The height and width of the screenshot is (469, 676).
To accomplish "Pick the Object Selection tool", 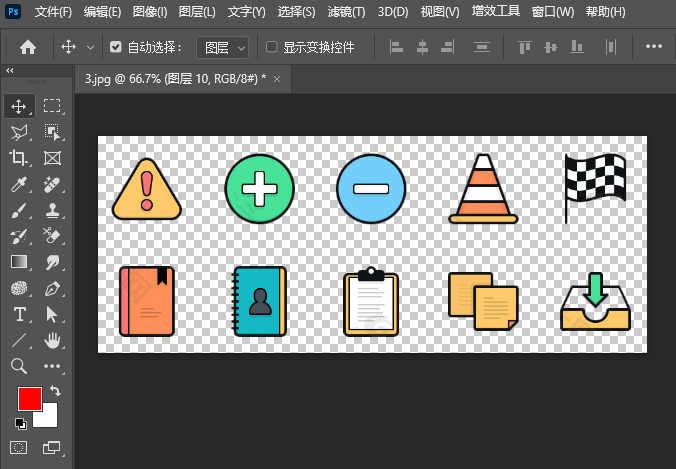I will (x=52, y=132).
